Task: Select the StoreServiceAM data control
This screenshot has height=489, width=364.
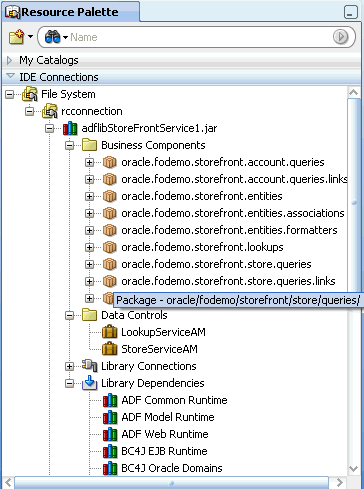Action: click(x=159, y=349)
